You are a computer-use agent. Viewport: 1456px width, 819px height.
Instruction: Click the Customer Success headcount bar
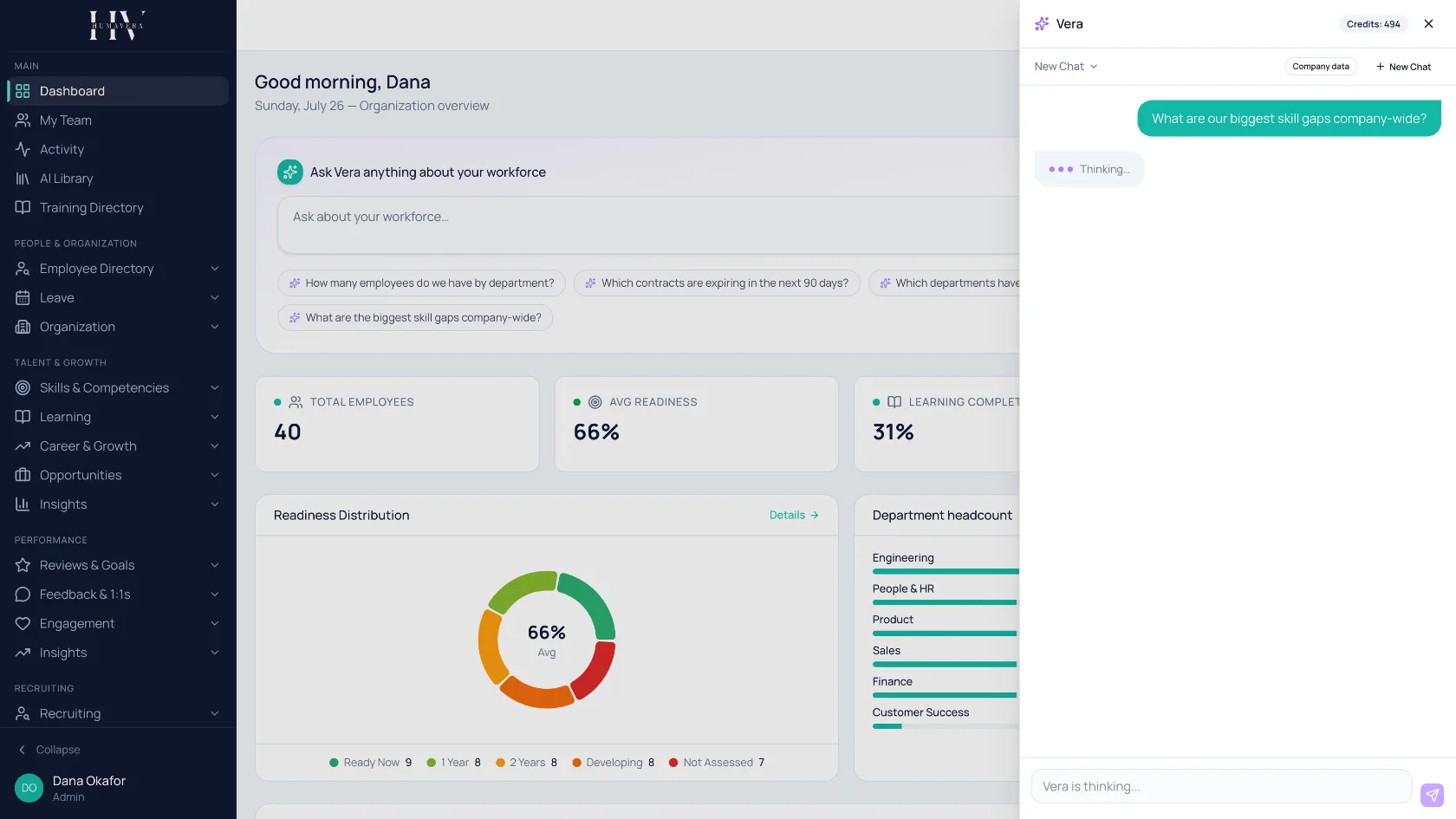946,726
